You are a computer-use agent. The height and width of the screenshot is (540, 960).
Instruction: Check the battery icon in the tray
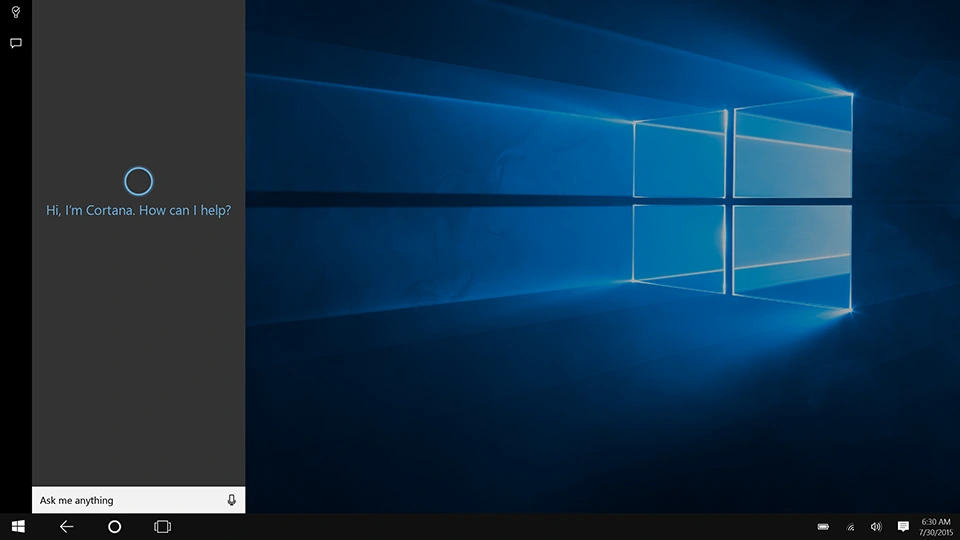(823, 527)
